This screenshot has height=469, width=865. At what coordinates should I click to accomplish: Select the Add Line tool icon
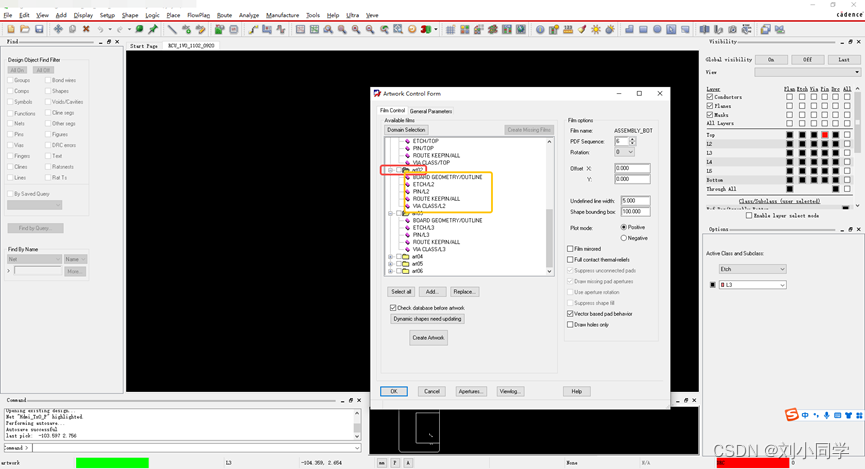(172, 29)
